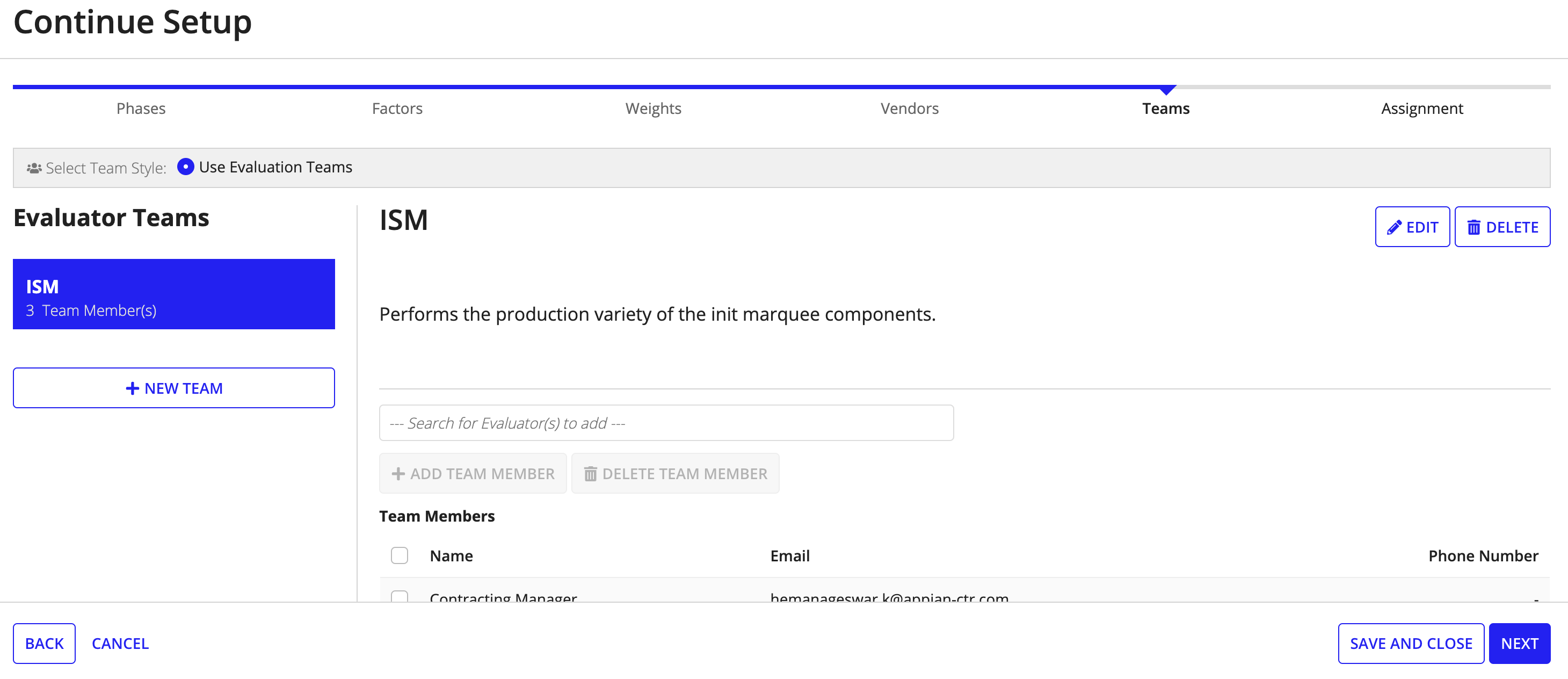This screenshot has height=679, width=1568.
Task: Click the Vendors tab in setup
Action: tap(908, 108)
